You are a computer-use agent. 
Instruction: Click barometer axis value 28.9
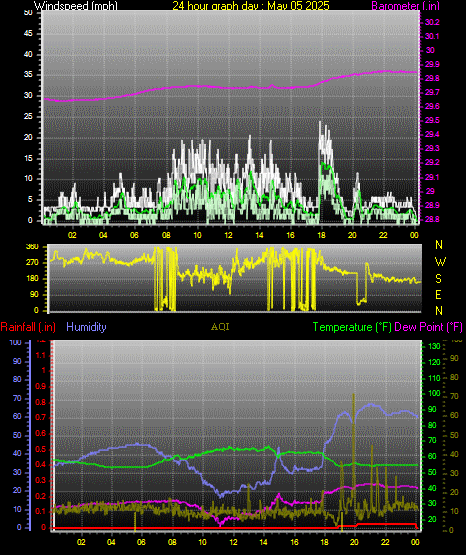point(432,206)
